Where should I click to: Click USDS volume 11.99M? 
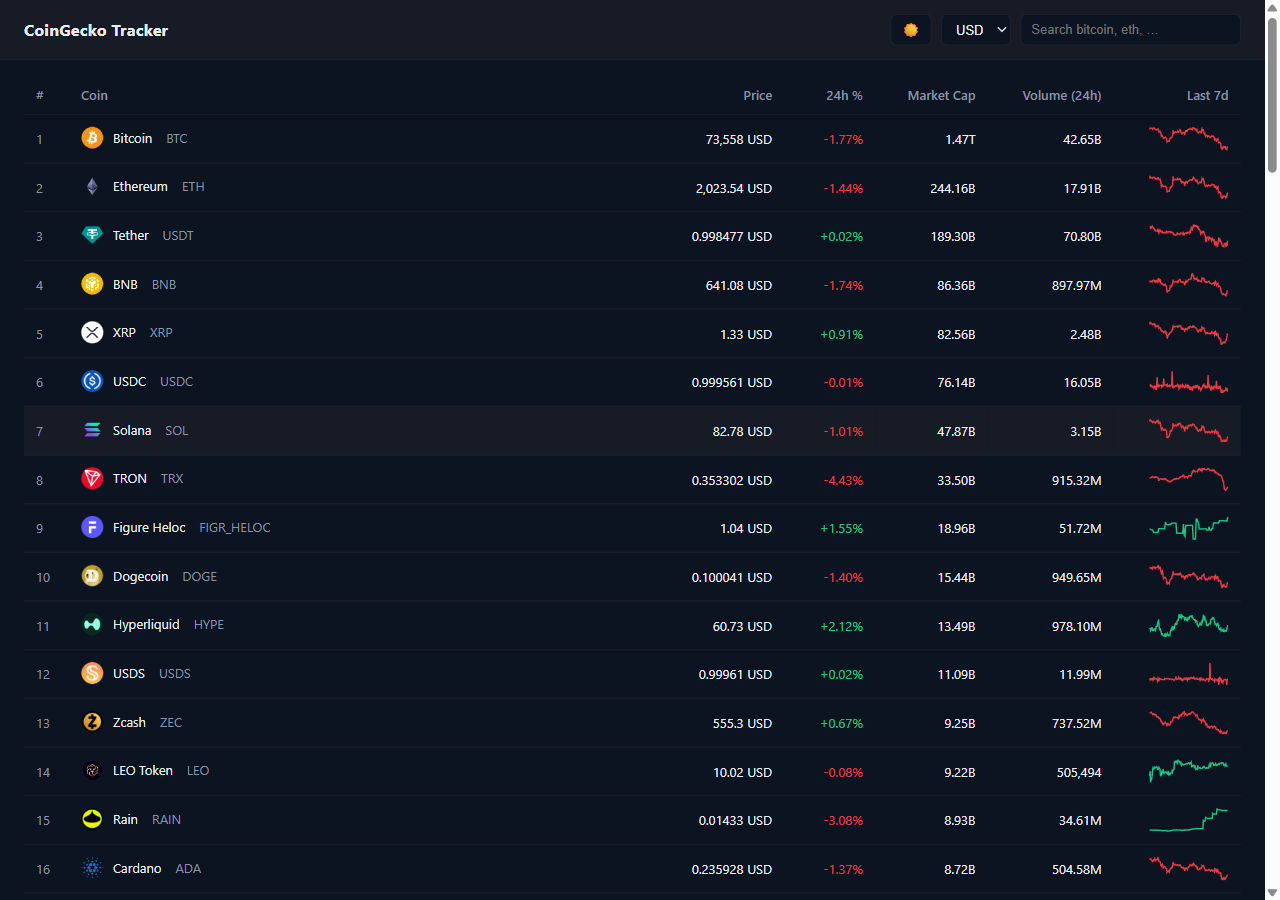pyautogui.click(x=1080, y=674)
